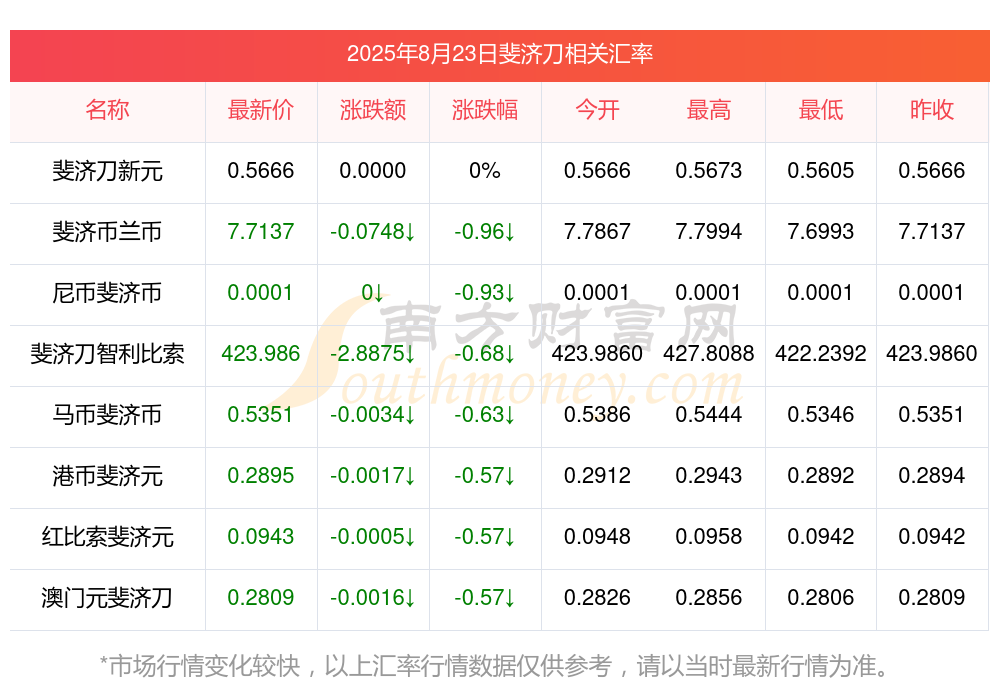Image resolution: width=1000 pixels, height=698 pixels.
Task: Click the green 0.2809 latest price
Action: pos(260,598)
